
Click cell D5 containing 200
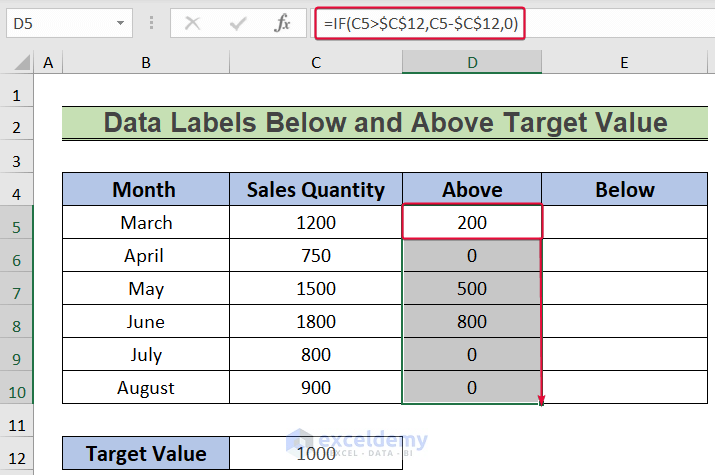(472, 223)
